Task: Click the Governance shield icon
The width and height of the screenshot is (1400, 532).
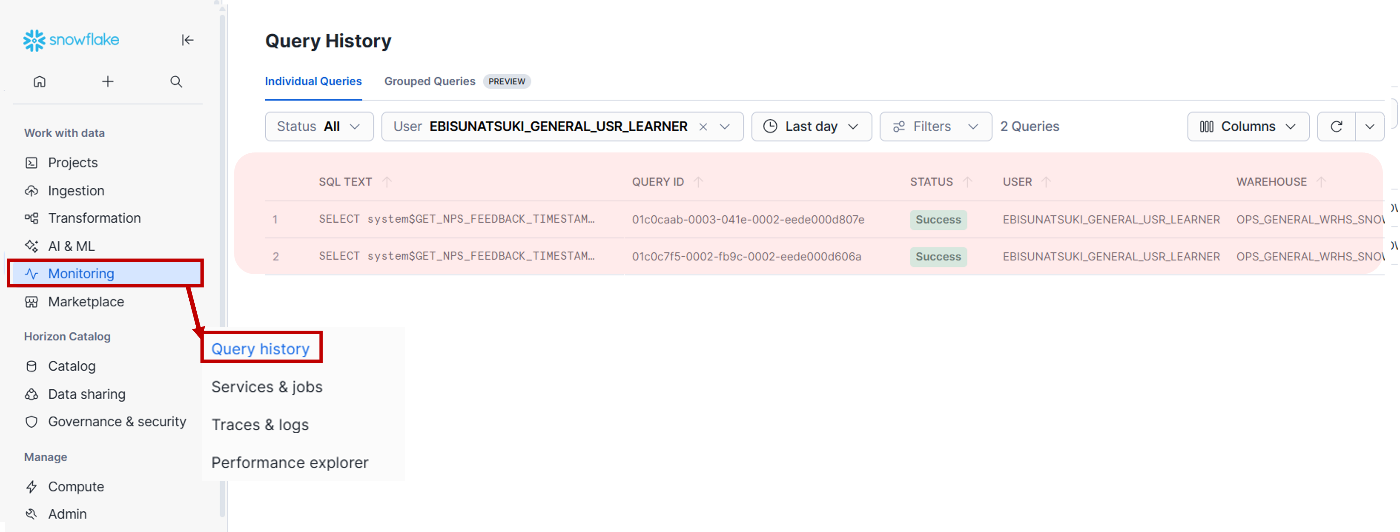Action: [x=31, y=422]
